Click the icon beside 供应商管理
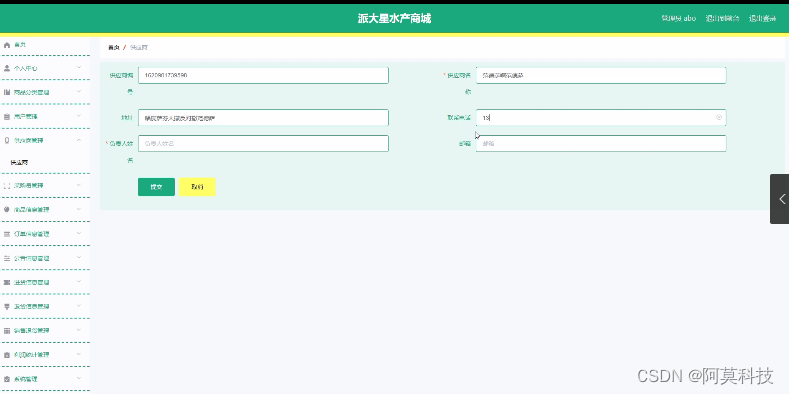Viewport: 789px width, 394px height. point(7,140)
